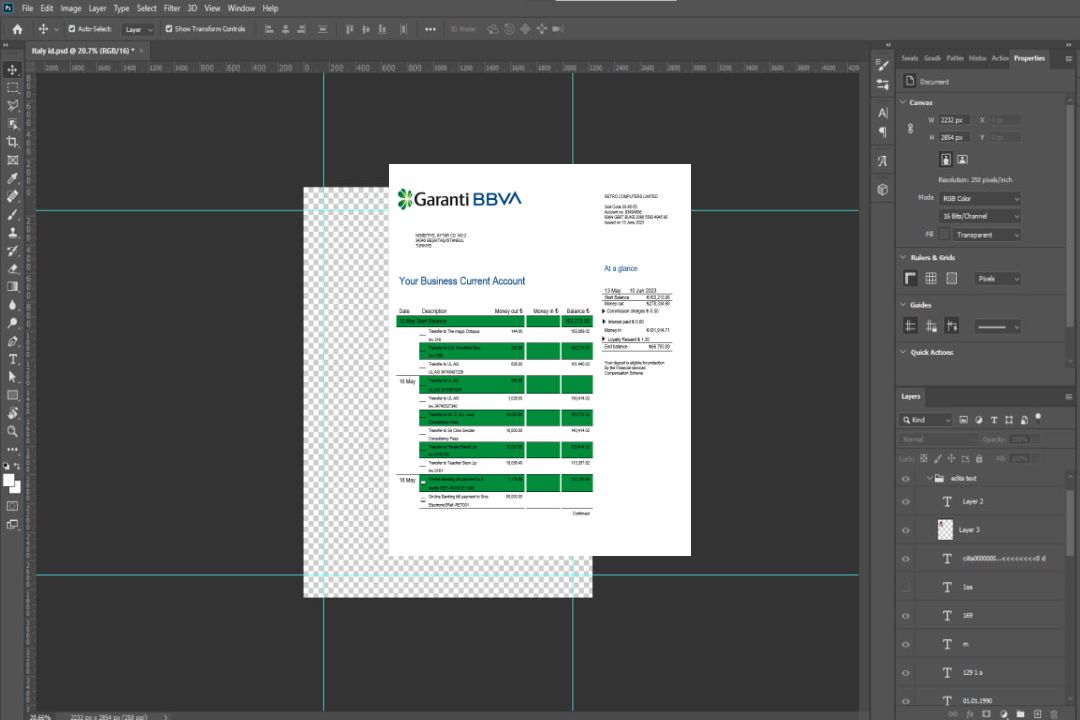
Task: Click Layer 3 thumbnail in Layers panel
Action: (945, 530)
